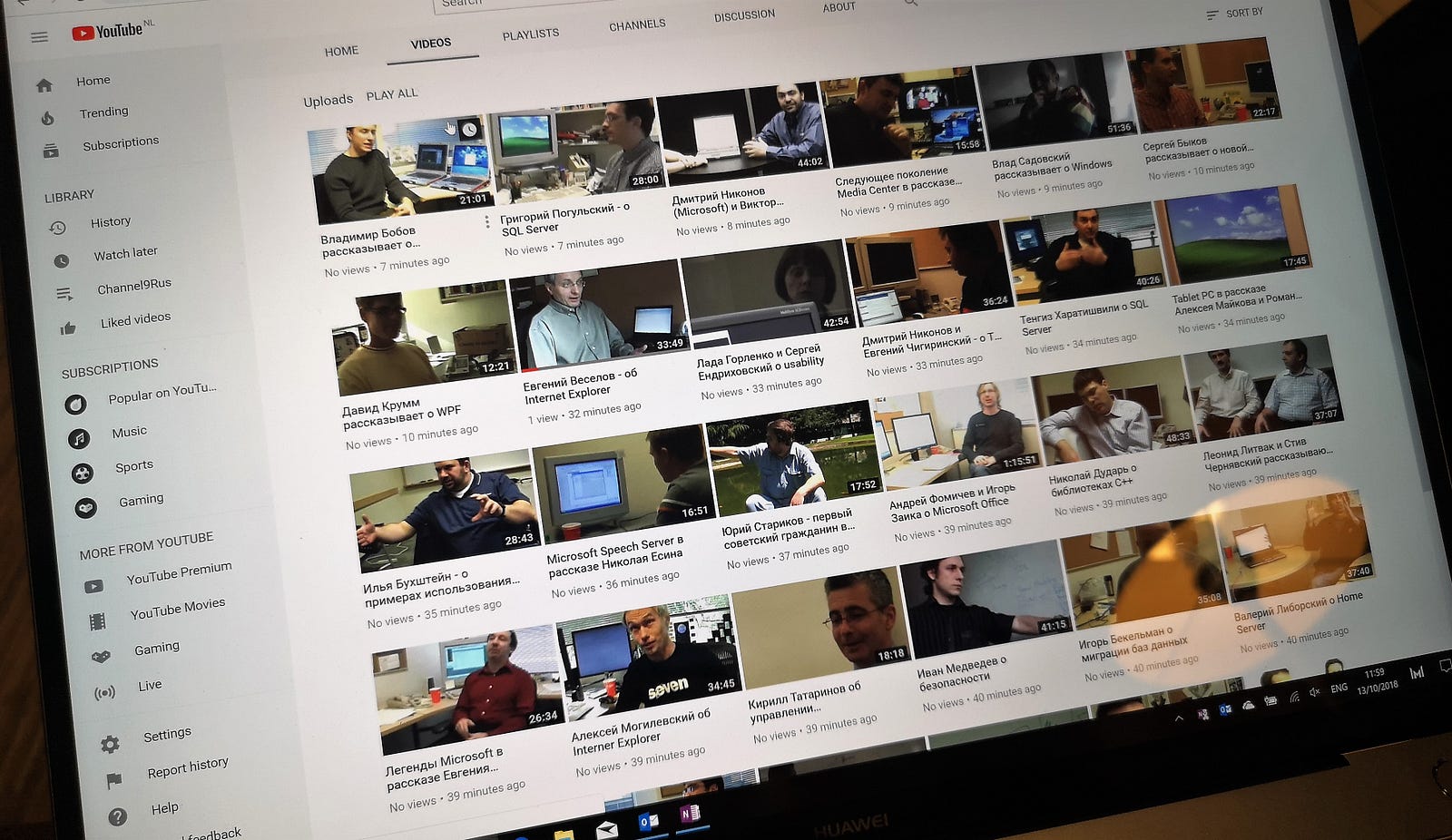Click the Gaming heart channel icon under Subscriptions
This screenshot has width=1452, height=840.
85,508
